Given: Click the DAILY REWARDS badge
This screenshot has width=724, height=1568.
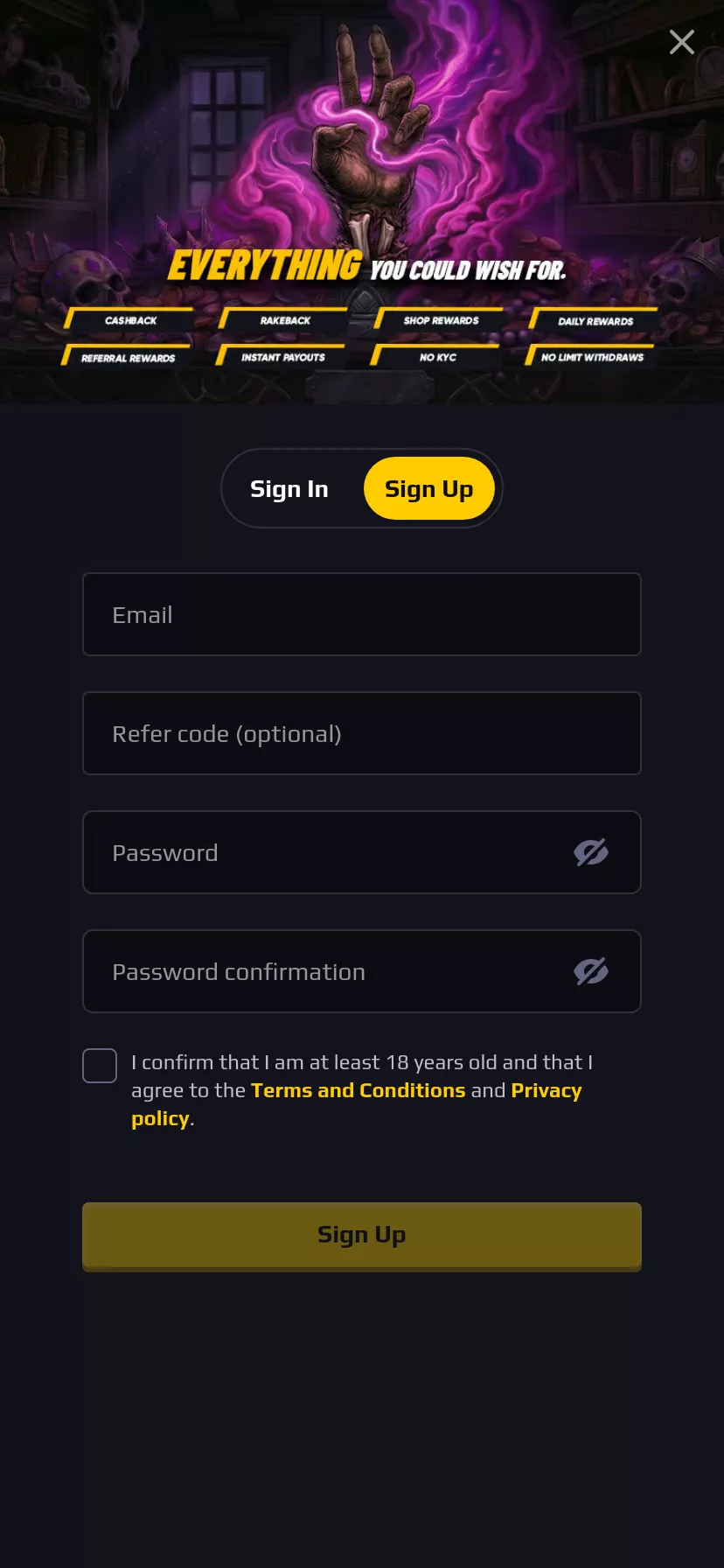Looking at the screenshot, I should click(x=594, y=320).
